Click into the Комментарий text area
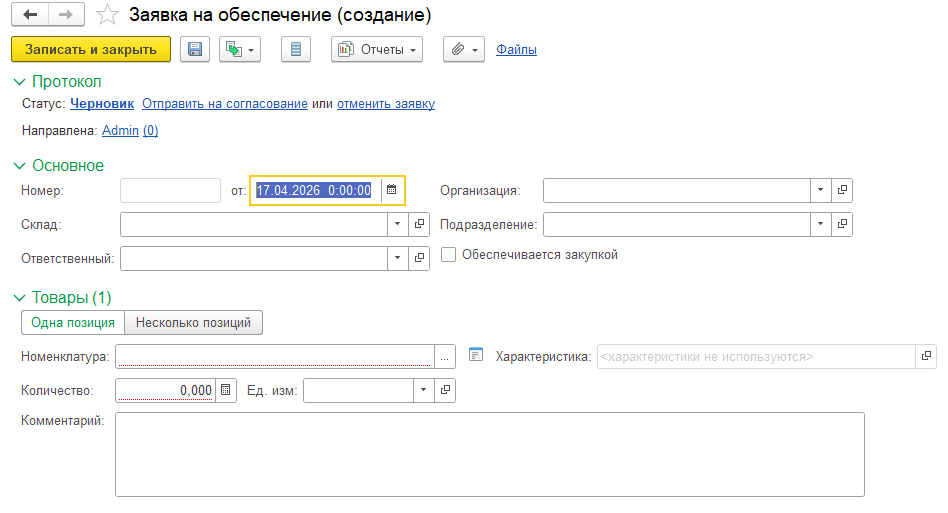Screen dimensions: 948x513 click(x=489, y=454)
